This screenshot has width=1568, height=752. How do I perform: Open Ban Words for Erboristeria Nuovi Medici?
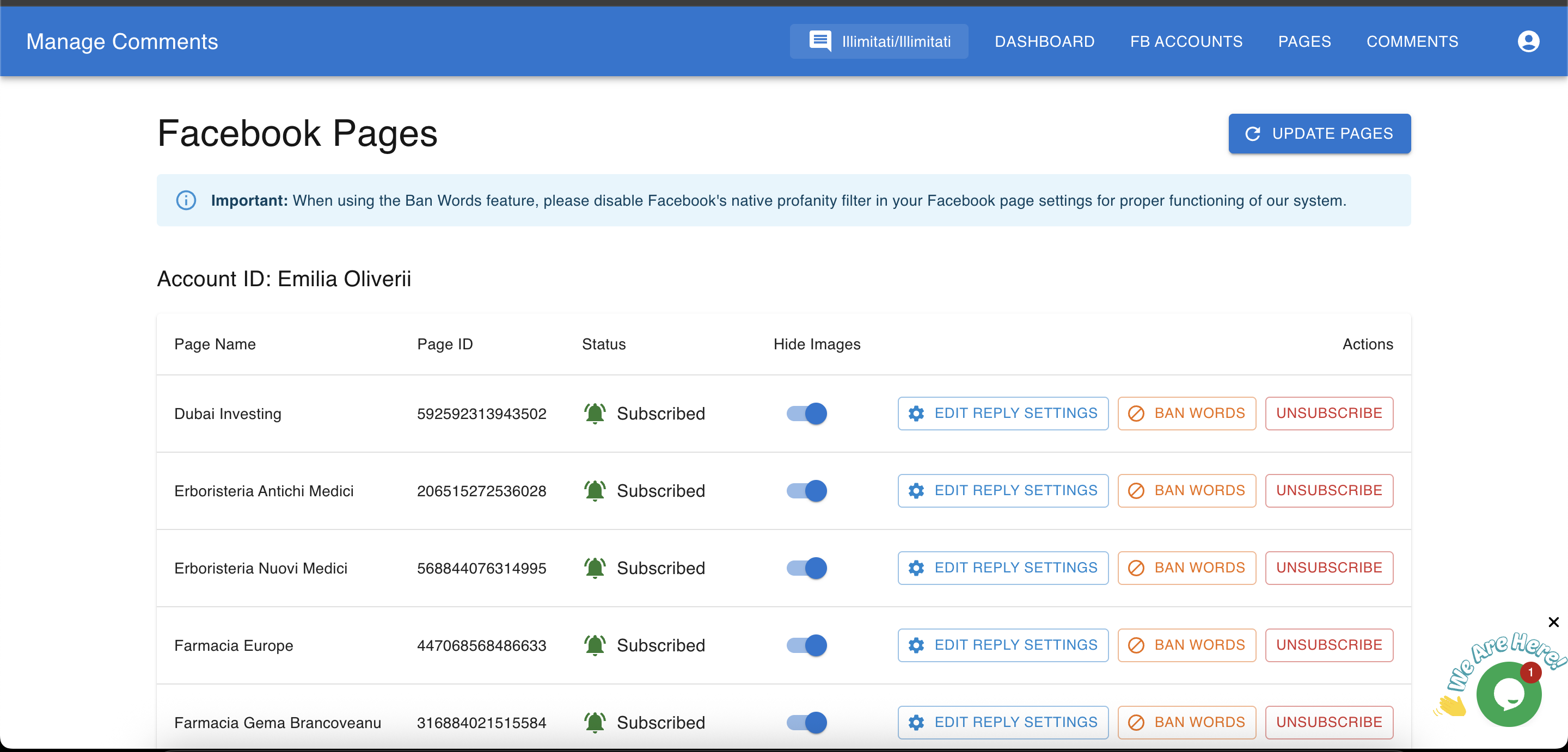click(x=1186, y=568)
